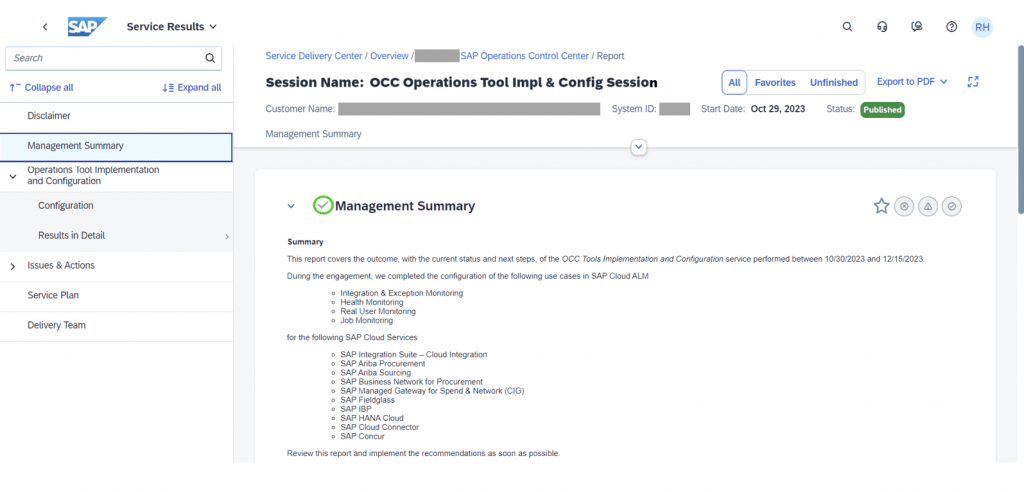Select Management Summary in navigation
1024x492 pixels.
[x=116, y=146]
